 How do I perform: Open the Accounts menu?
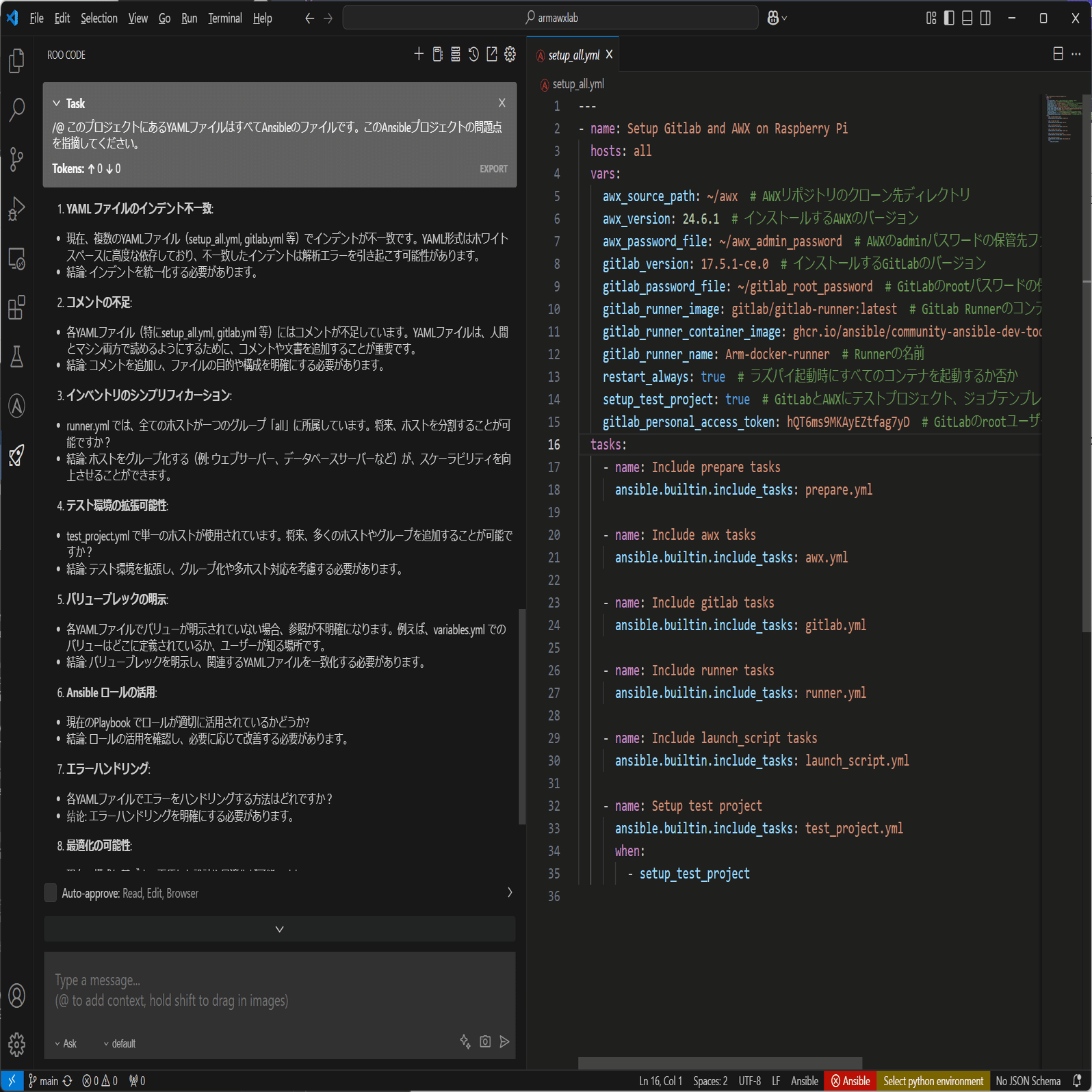coord(16,996)
